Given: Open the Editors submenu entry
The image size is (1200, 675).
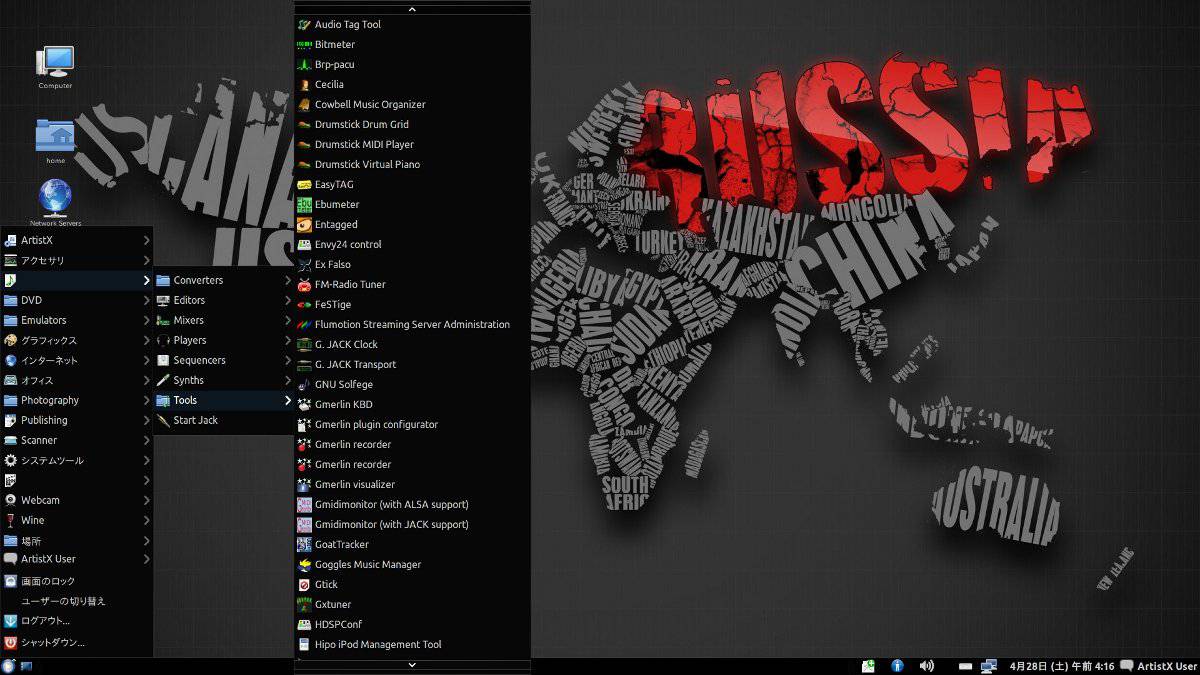Looking at the screenshot, I should (x=223, y=300).
